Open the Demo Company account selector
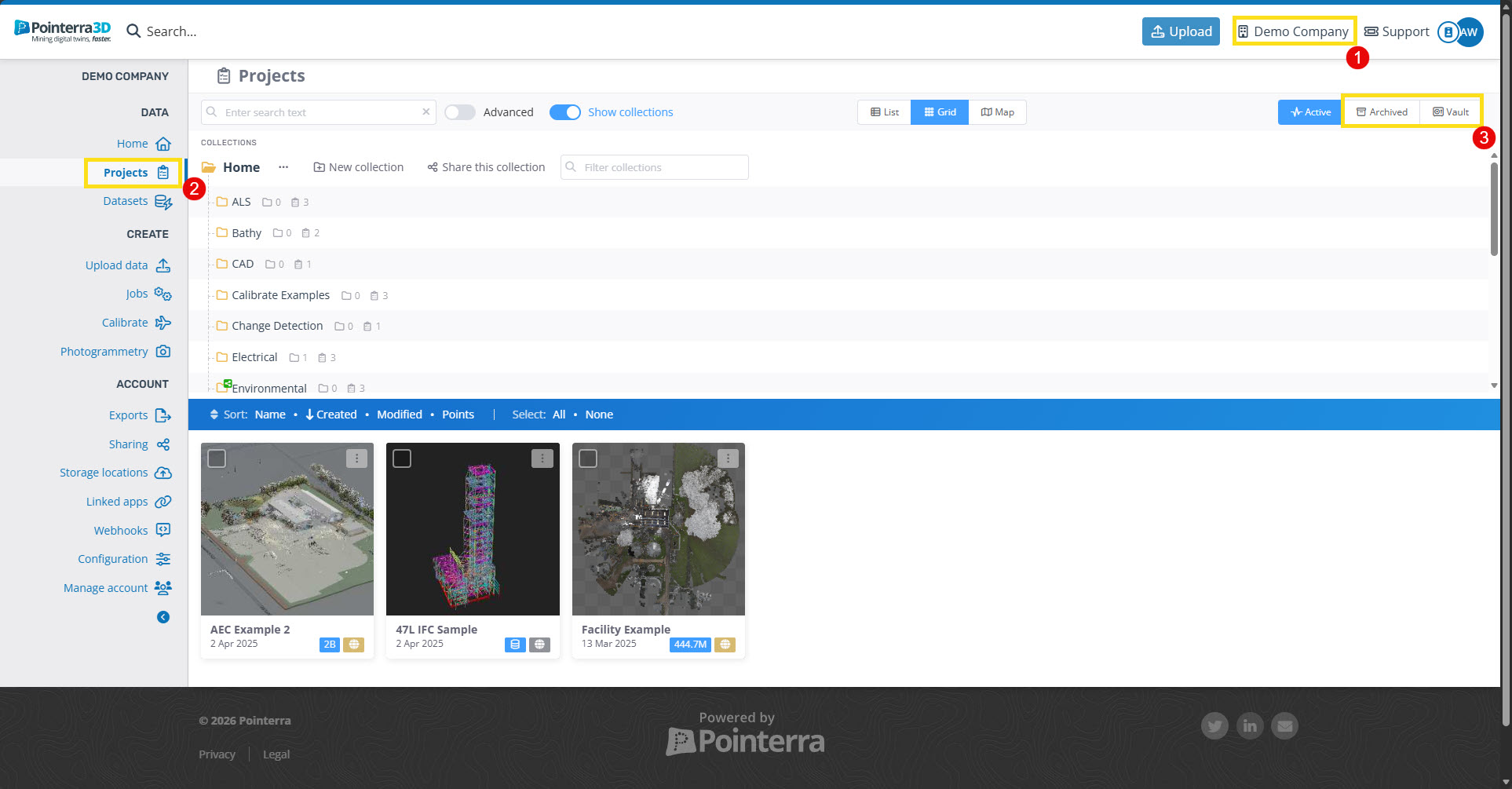 point(1293,31)
